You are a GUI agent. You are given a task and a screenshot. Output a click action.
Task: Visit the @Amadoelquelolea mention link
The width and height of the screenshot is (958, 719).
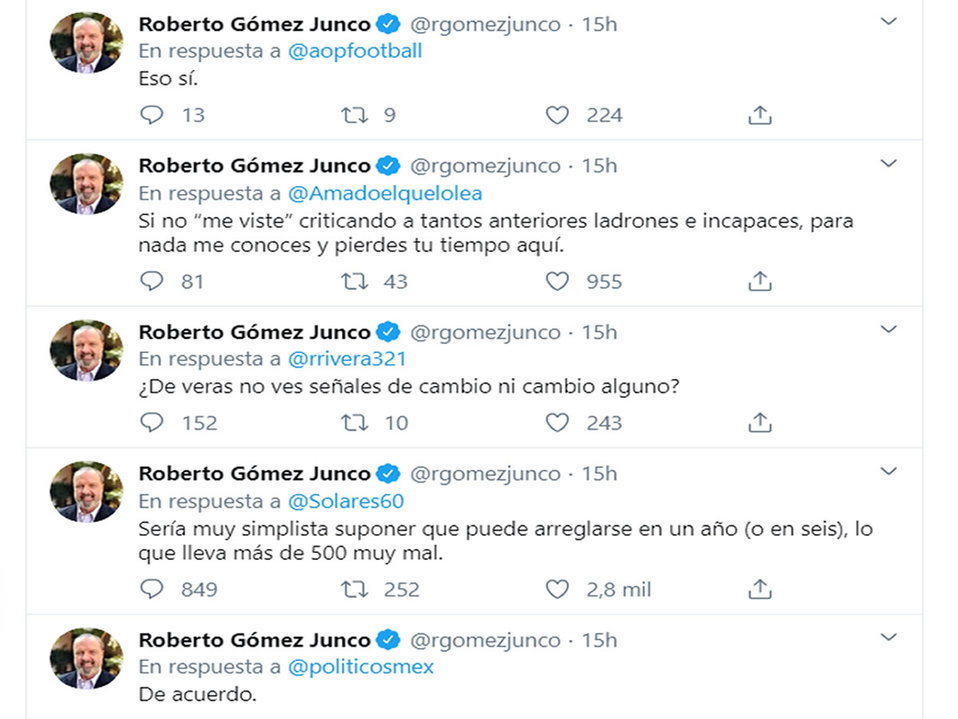click(385, 193)
